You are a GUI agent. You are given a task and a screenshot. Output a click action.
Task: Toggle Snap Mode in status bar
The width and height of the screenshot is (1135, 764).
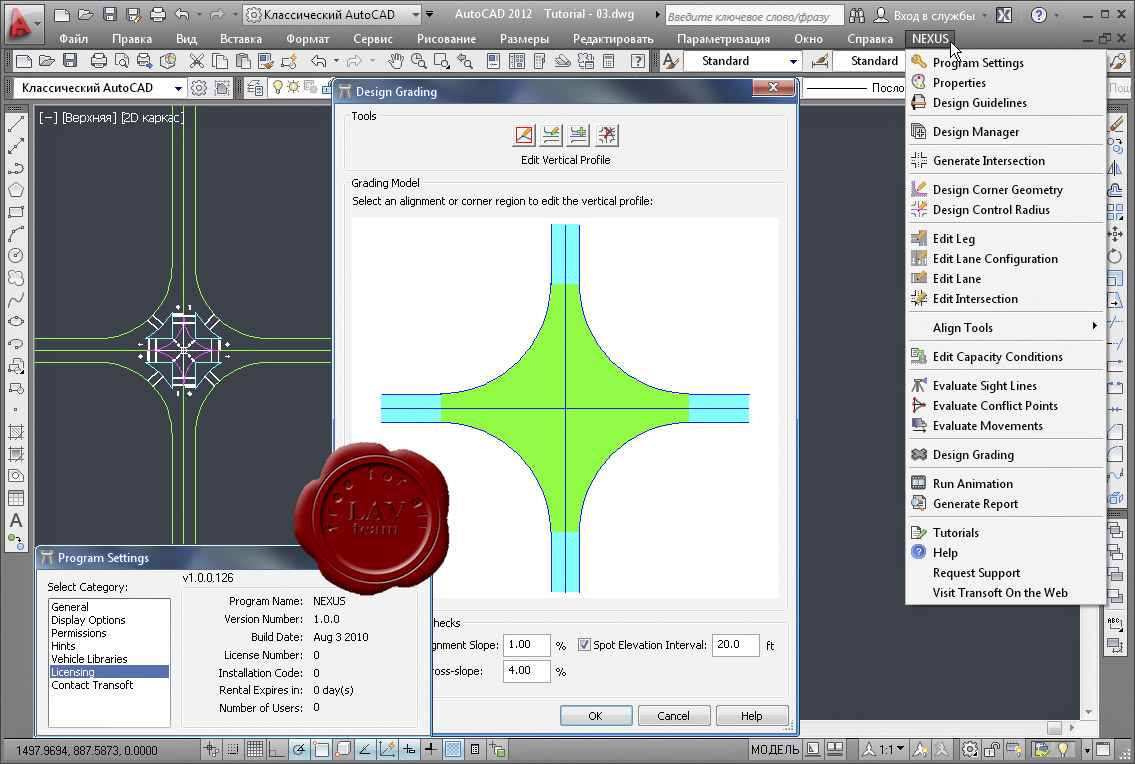(233, 750)
